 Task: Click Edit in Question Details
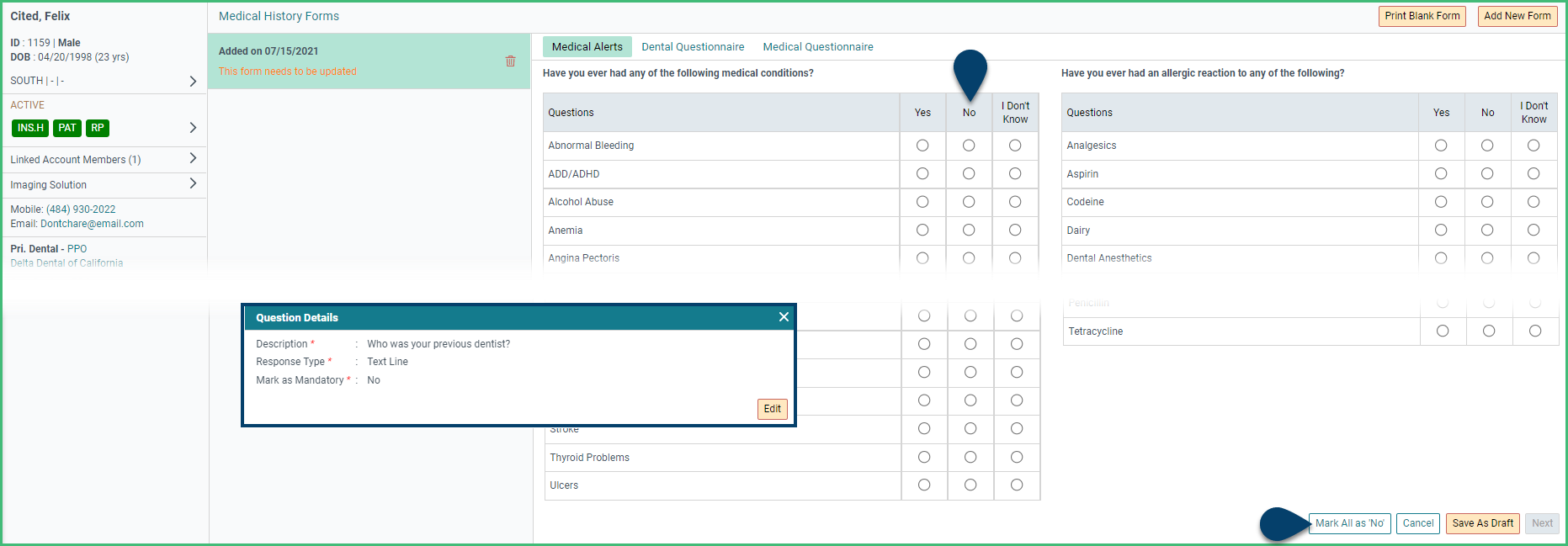[x=773, y=409]
